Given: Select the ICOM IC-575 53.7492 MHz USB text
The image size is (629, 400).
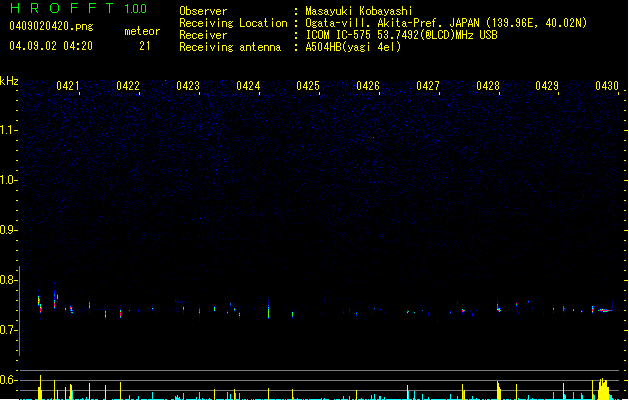Looking at the screenshot, I should click(402, 35).
